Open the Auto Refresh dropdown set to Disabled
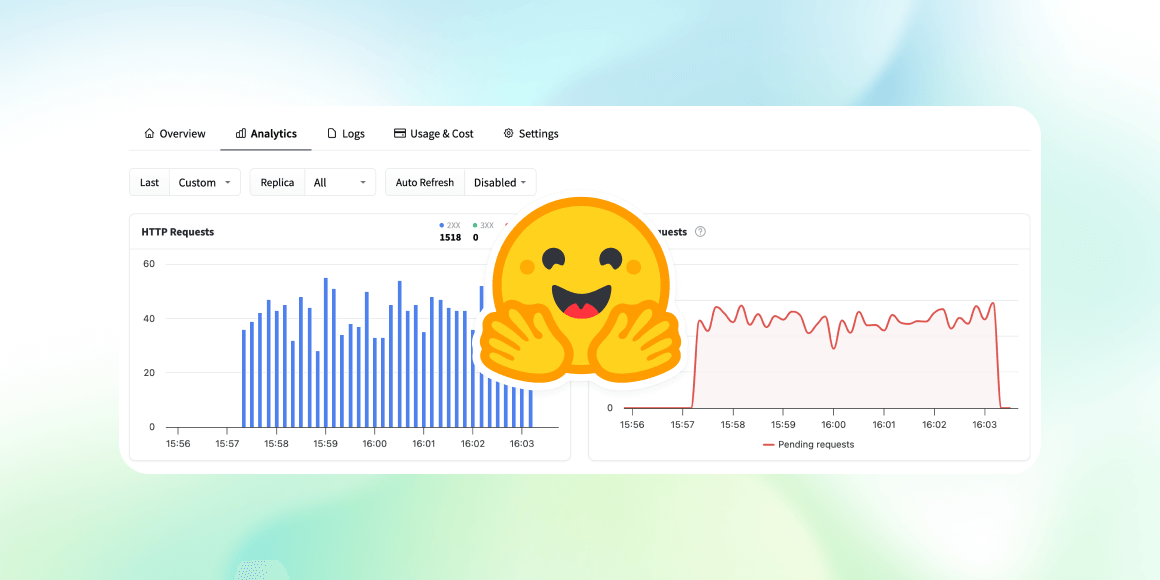Screen dimensions: 1160x580 tap(500, 182)
